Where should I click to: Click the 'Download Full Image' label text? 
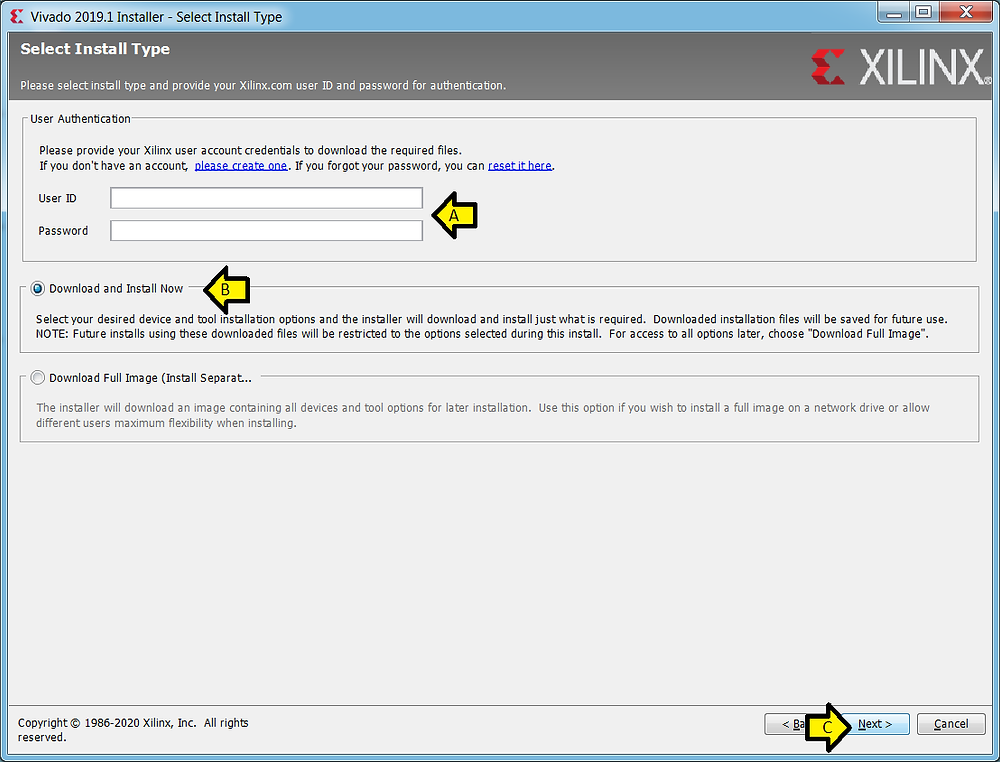point(151,378)
